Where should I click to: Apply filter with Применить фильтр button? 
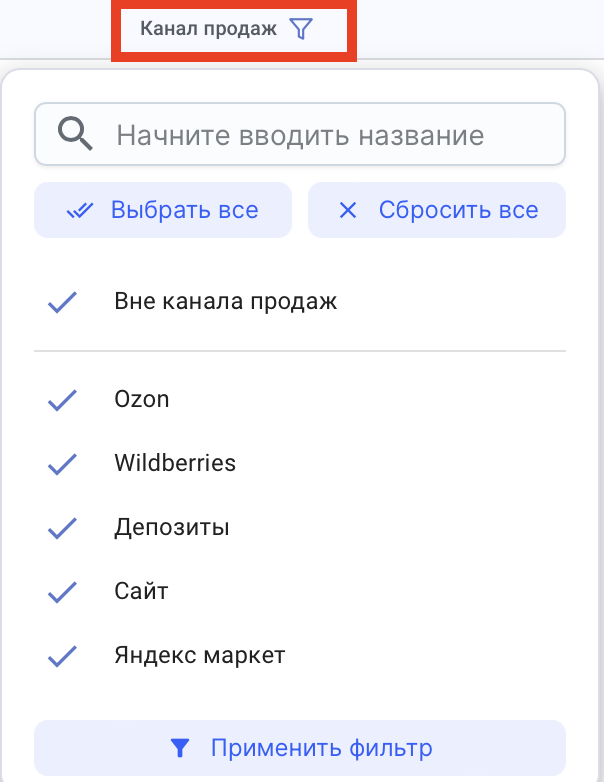[x=300, y=747]
